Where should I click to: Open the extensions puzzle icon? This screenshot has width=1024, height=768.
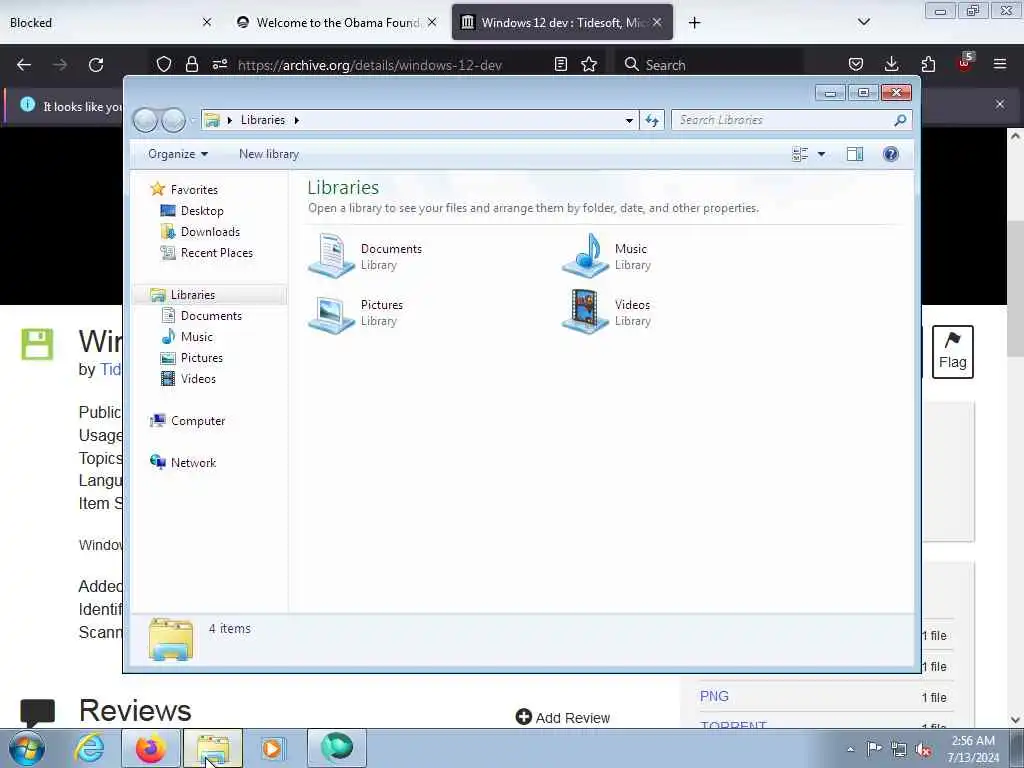coord(928,65)
